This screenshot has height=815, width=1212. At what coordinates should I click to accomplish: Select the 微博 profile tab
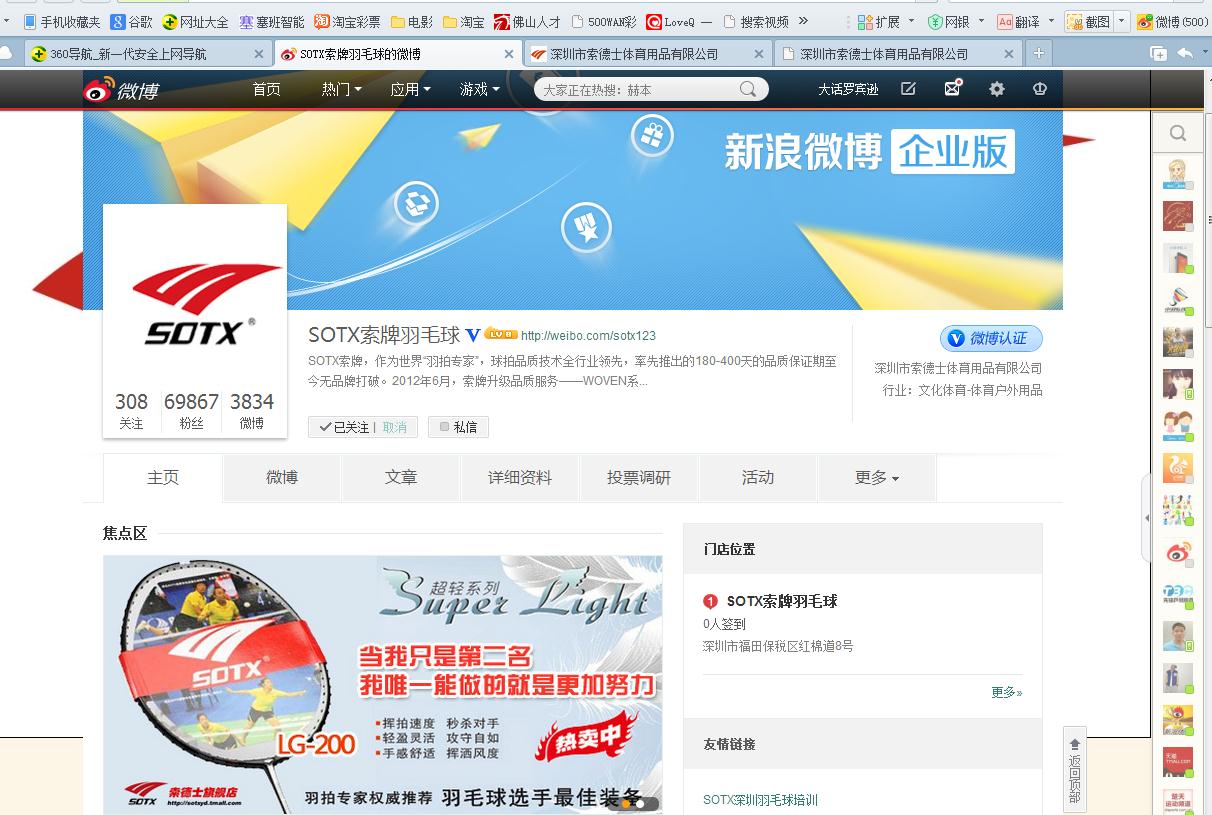[x=282, y=478]
